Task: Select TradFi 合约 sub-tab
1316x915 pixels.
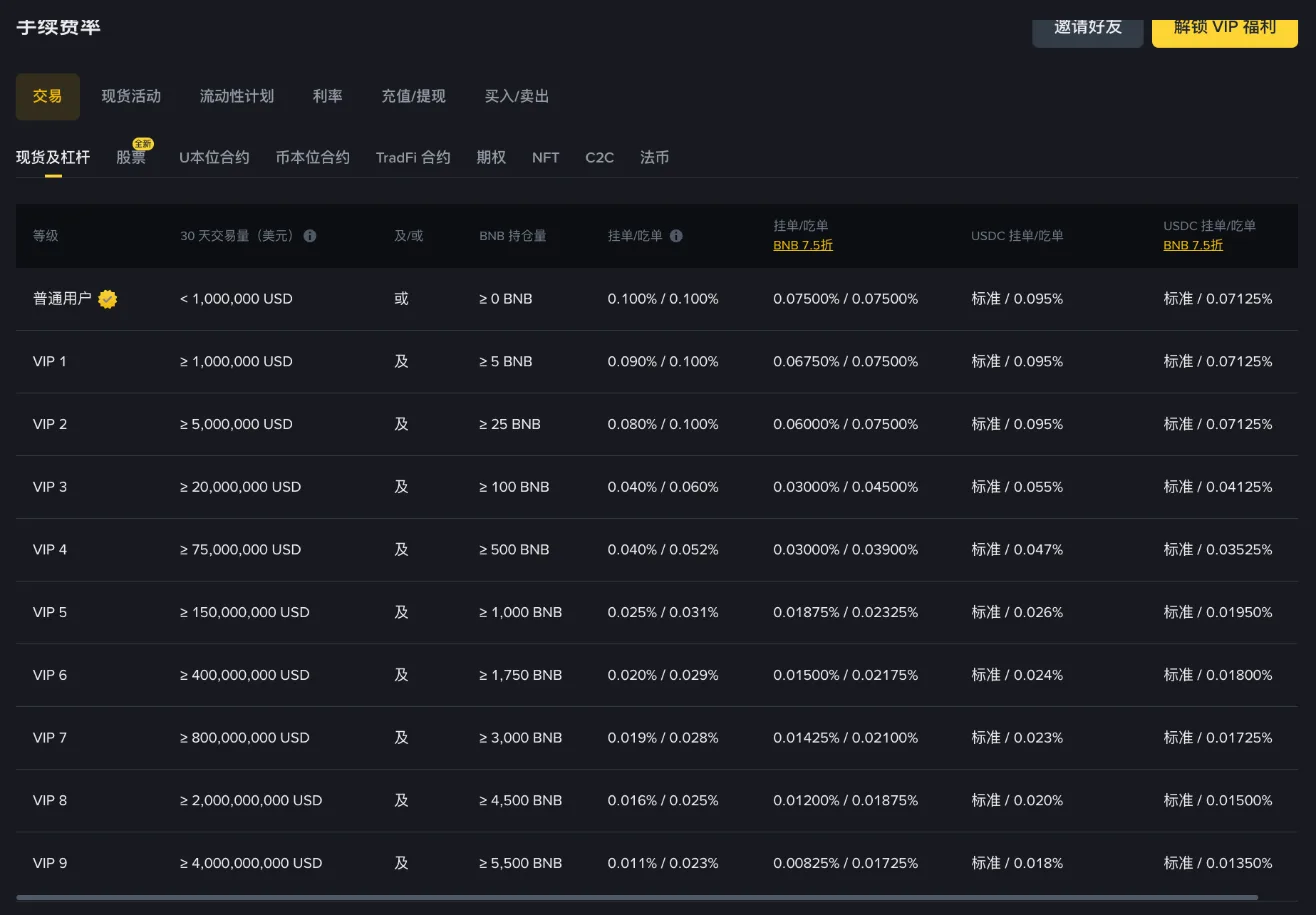Action: (413, 158)
